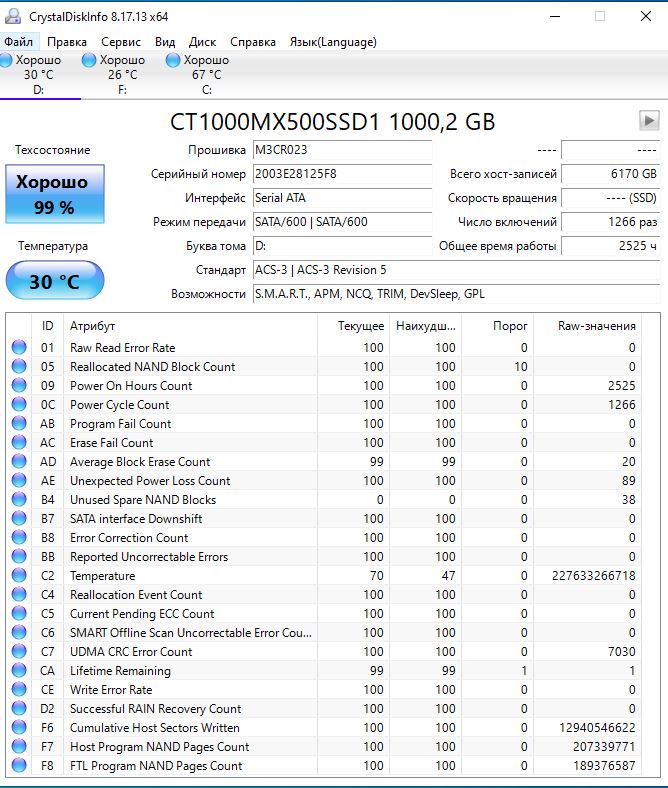This screenshot has height=788, width=668.
Task: Click status icon of Current Pending ECC Count
Action: coord(19,613)
